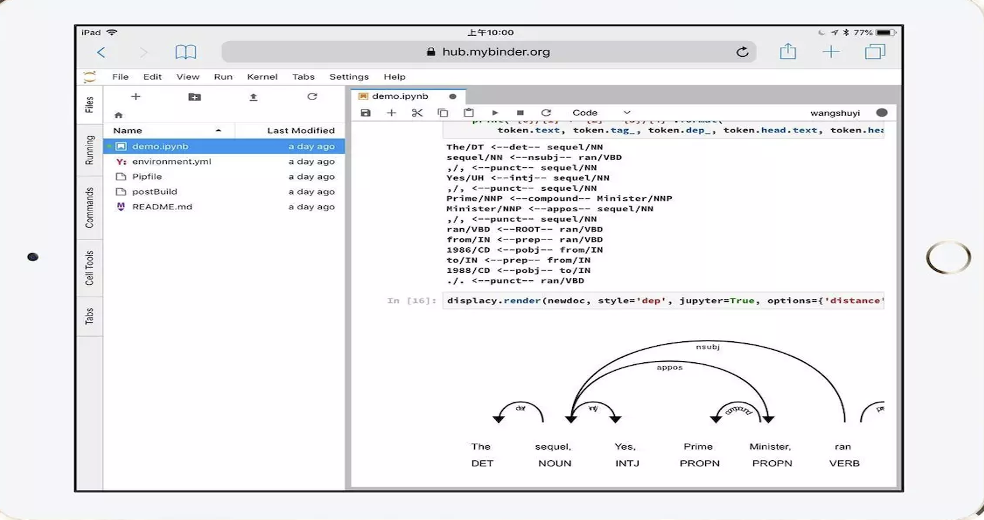Viewport: 984px width, 520px height.
Task: Refresh the file list icon
Action: click(312, 97)
